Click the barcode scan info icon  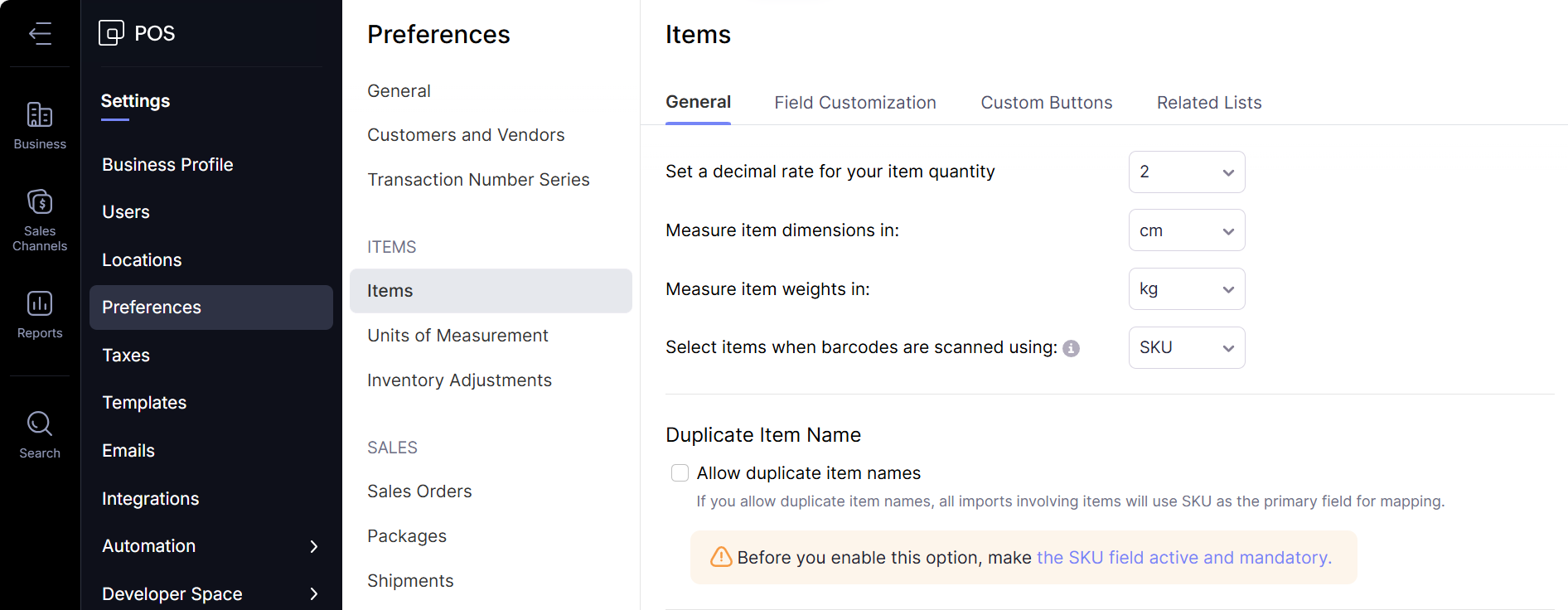[x=1071, y=349]
